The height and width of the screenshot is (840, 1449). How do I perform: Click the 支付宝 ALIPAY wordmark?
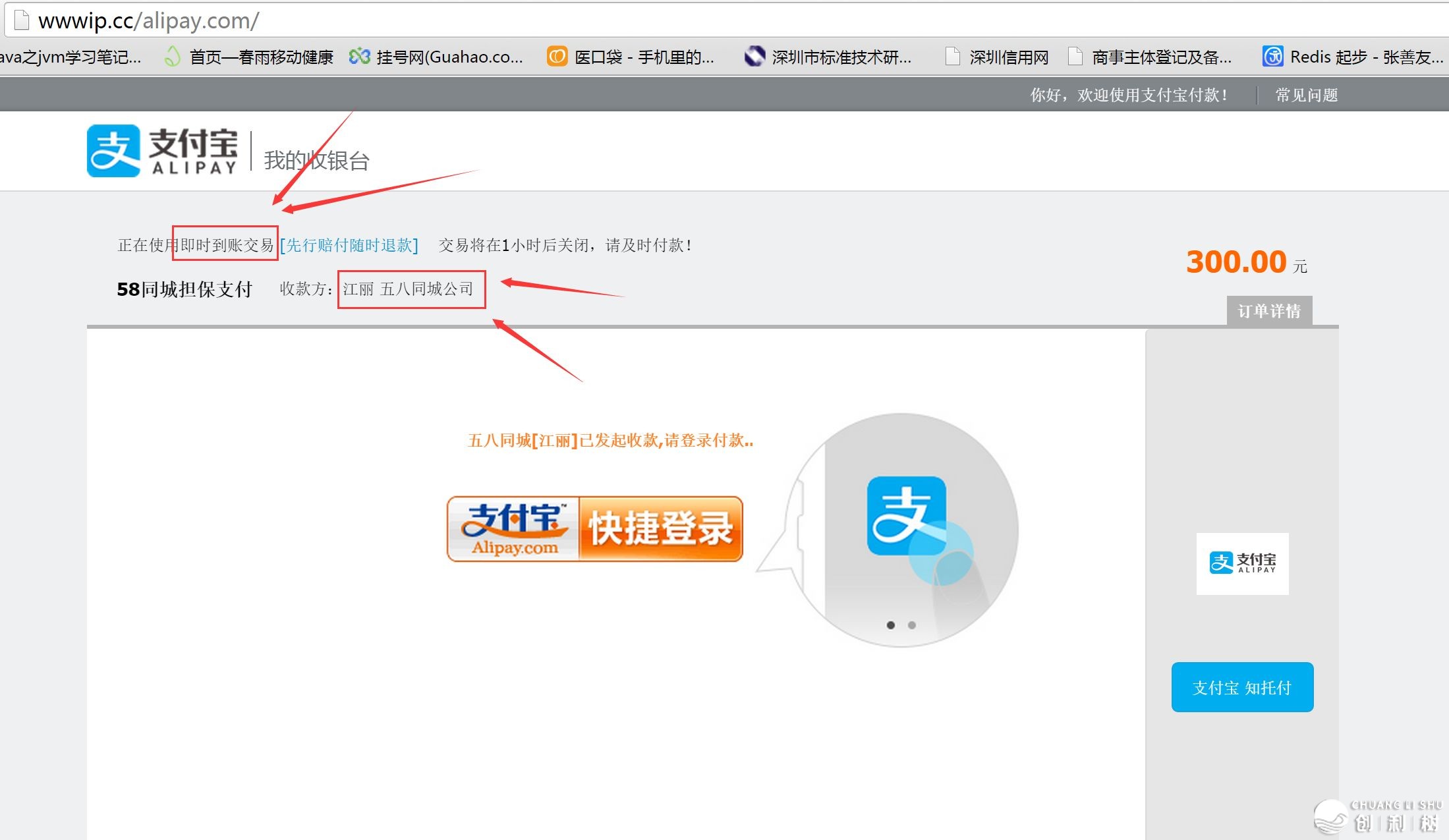click(193, 151)
